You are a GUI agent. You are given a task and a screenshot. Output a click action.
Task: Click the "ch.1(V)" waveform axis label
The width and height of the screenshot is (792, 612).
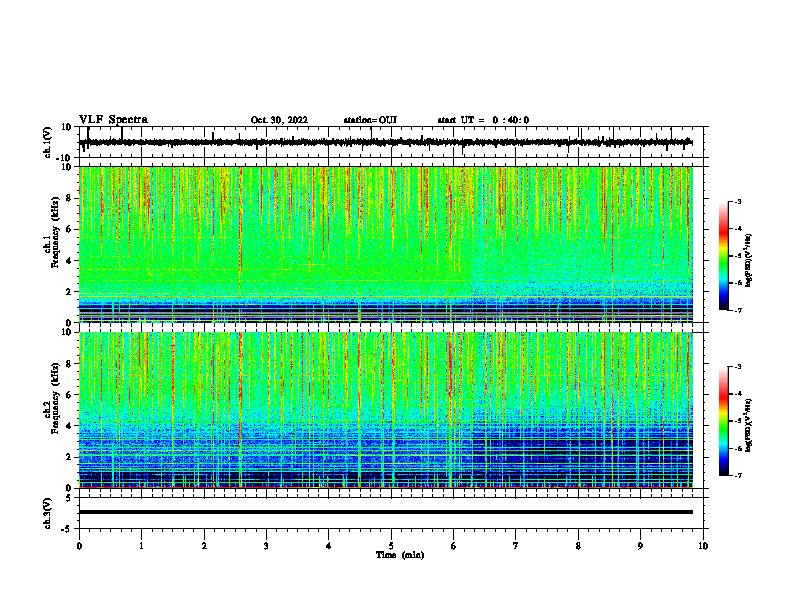47,142
